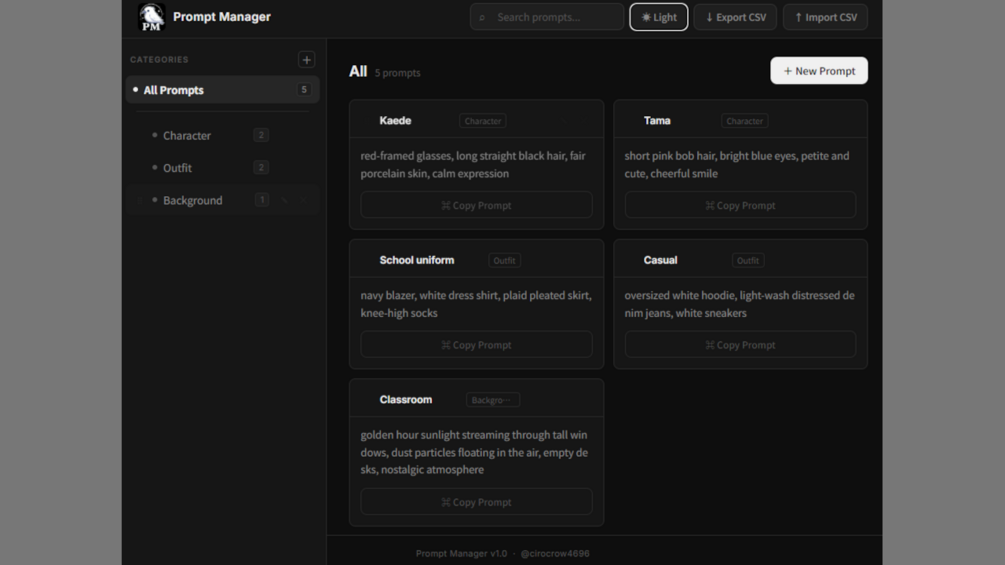Click the @cirocrow4696 credit in the footer
Screen dimensions: 1005x565
(554, 553)
